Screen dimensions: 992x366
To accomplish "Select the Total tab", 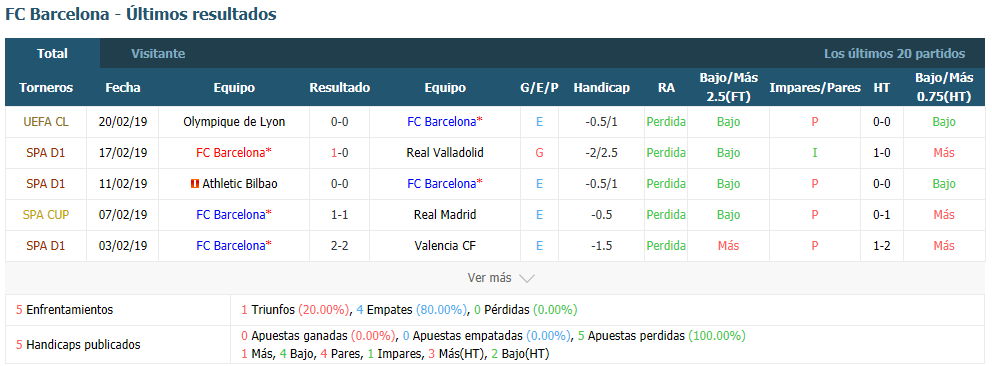I will [53, 54].
